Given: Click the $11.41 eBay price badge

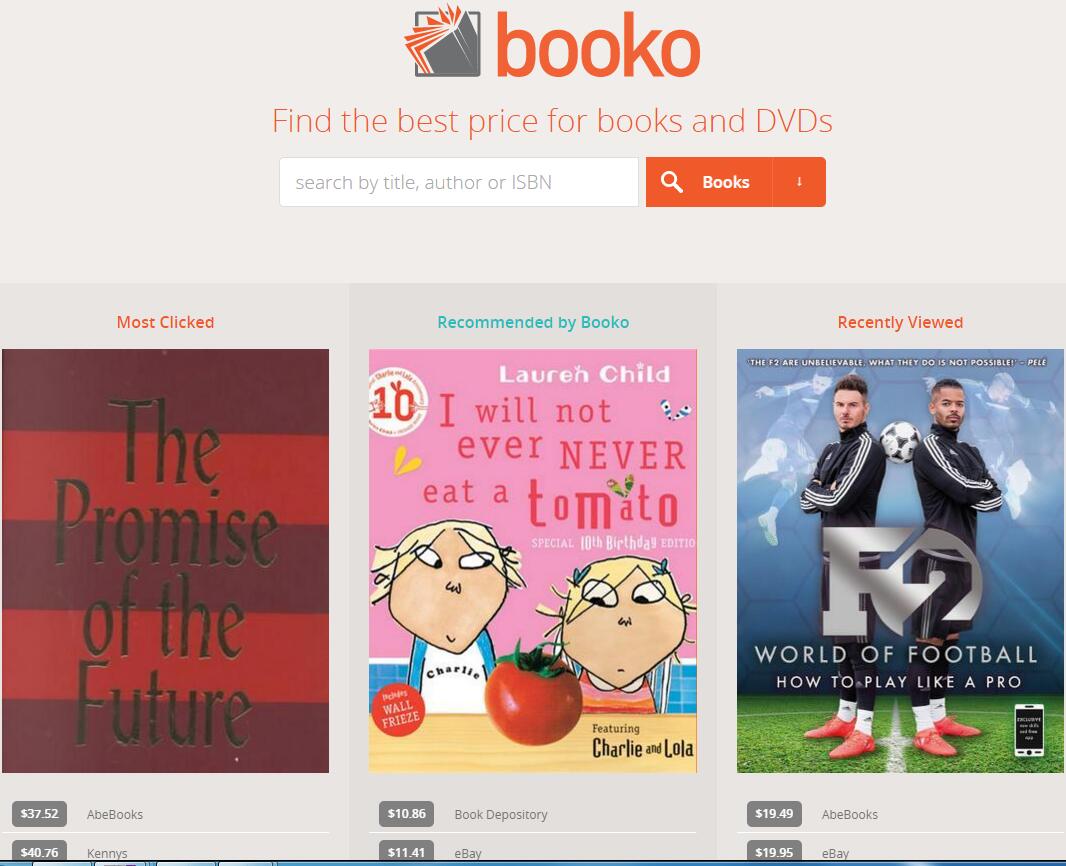Looking at the screenshot, I should pyautogui.click(x=407, y=851).
